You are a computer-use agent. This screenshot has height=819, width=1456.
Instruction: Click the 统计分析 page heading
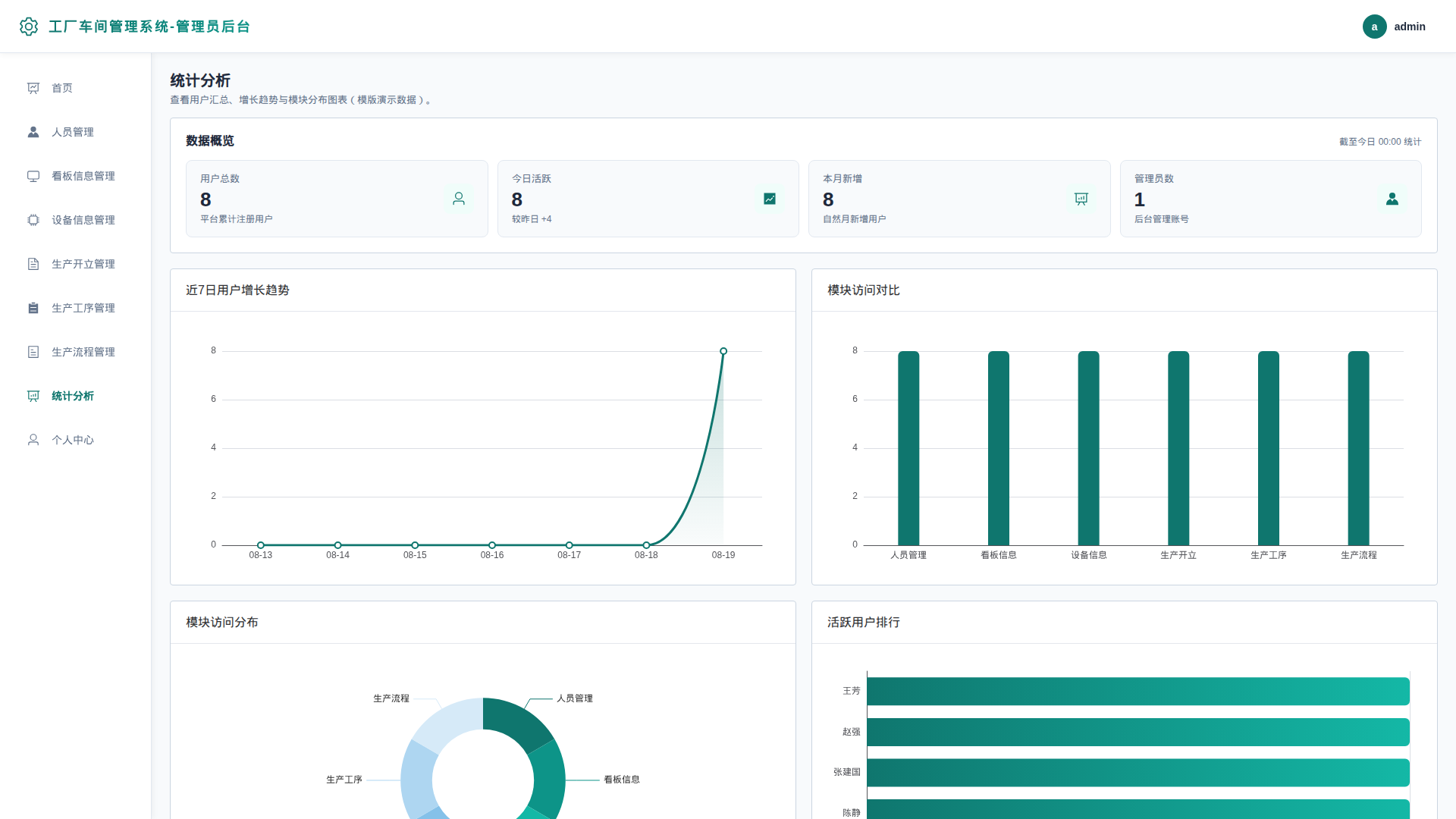point(200,80)
